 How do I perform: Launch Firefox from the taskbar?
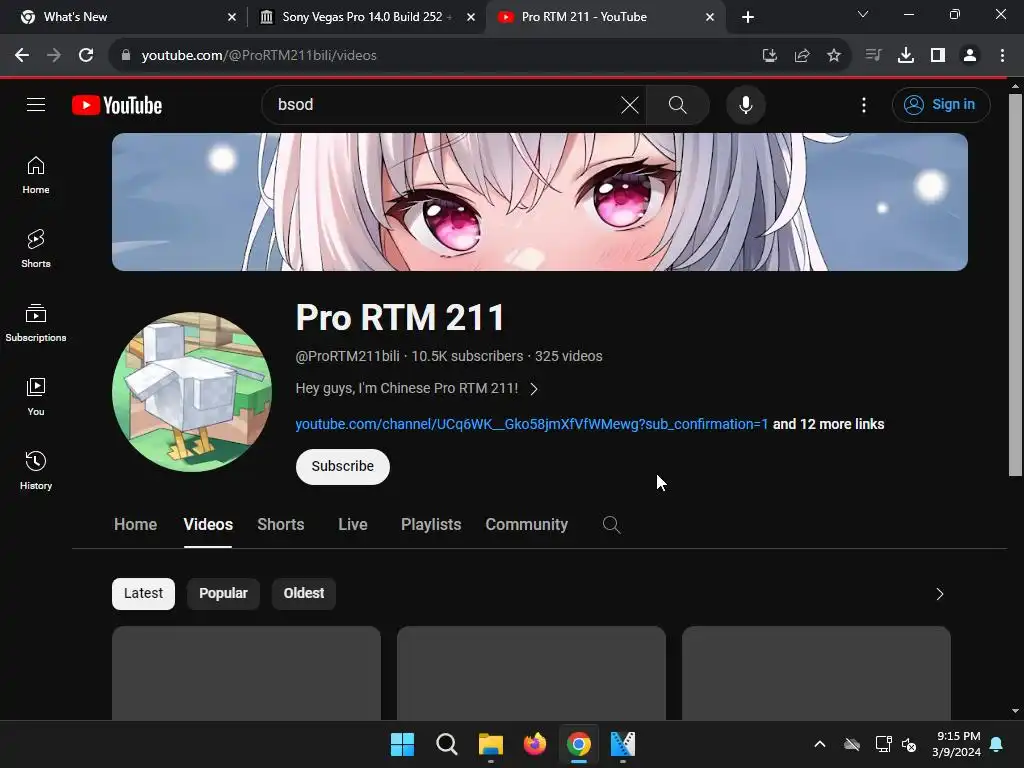535,744
